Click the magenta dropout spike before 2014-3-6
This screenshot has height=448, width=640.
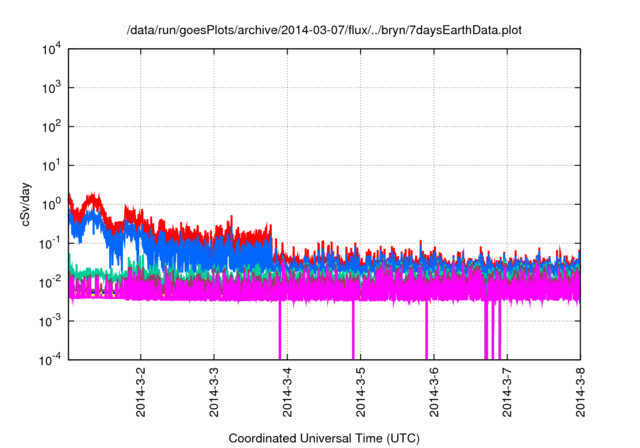pyautogui.click(x=426, y=330)
